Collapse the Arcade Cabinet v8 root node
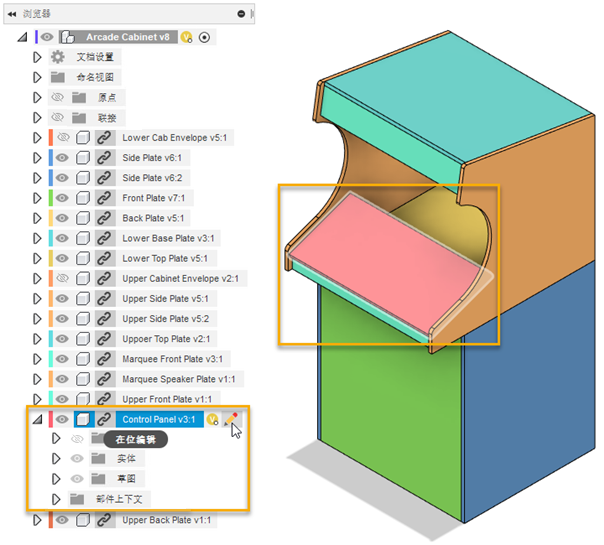 point(23,37)
